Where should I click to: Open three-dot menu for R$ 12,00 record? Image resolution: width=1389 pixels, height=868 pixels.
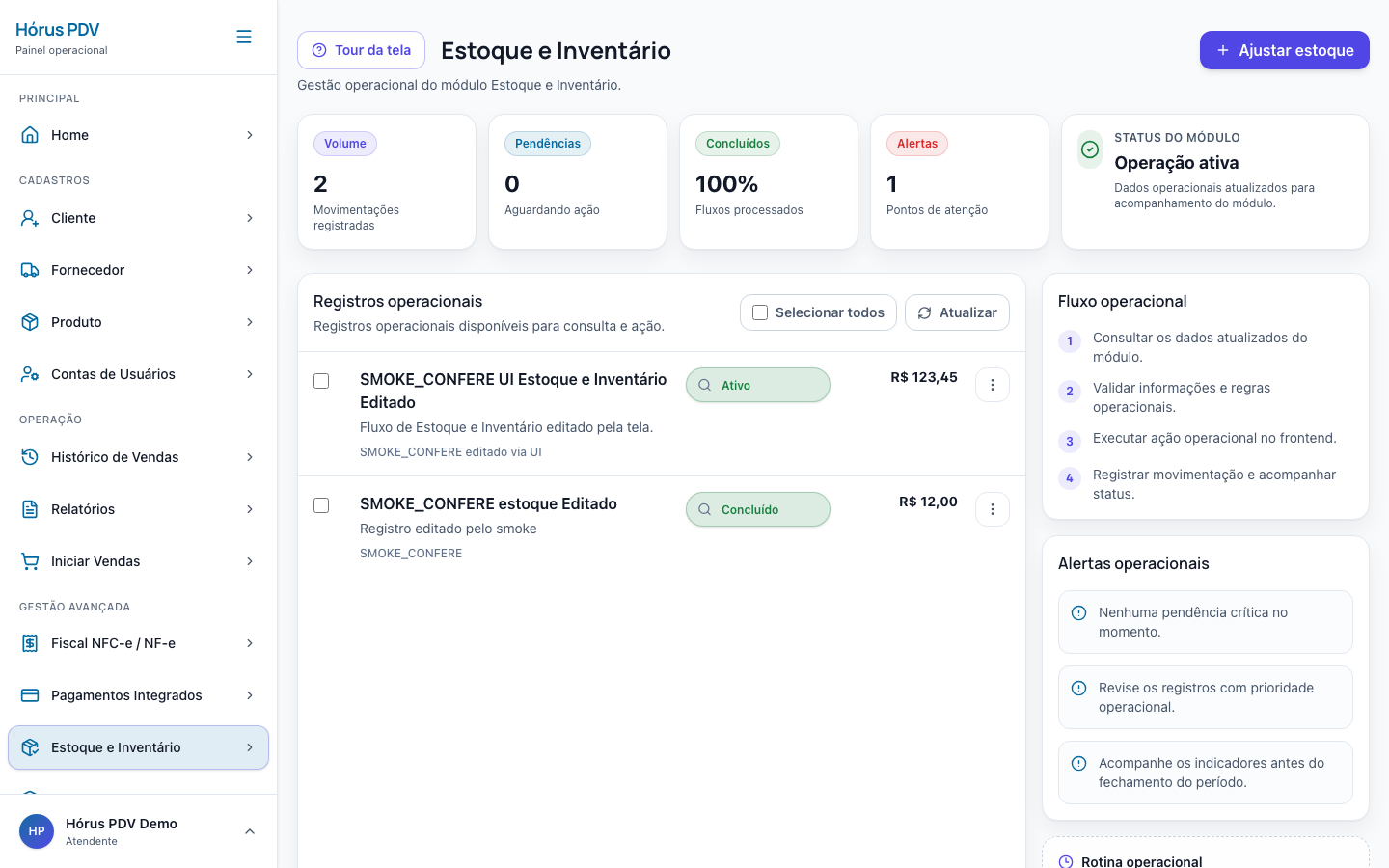[993, 509]
